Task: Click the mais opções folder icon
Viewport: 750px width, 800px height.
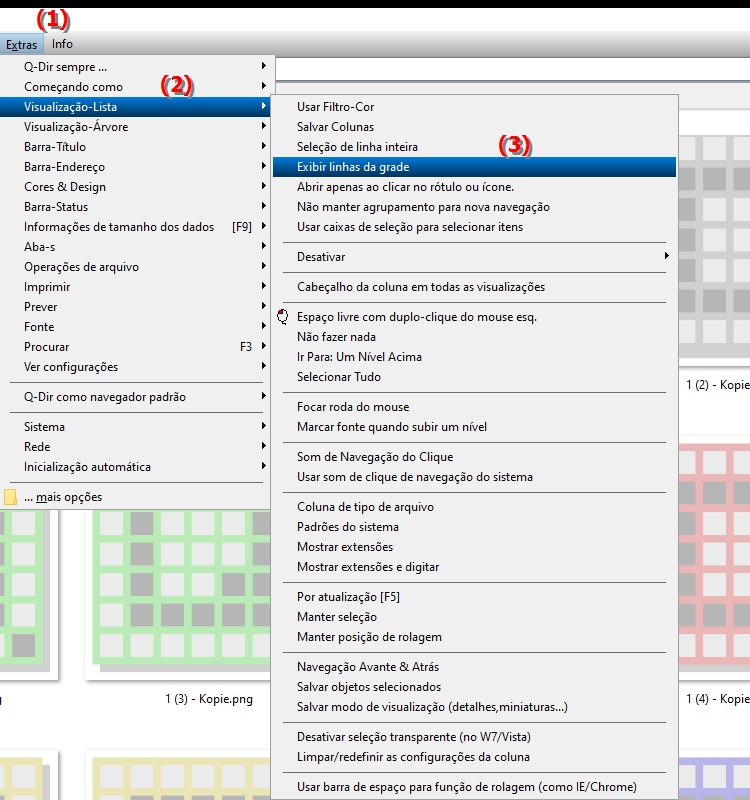Action: [10, 497]
